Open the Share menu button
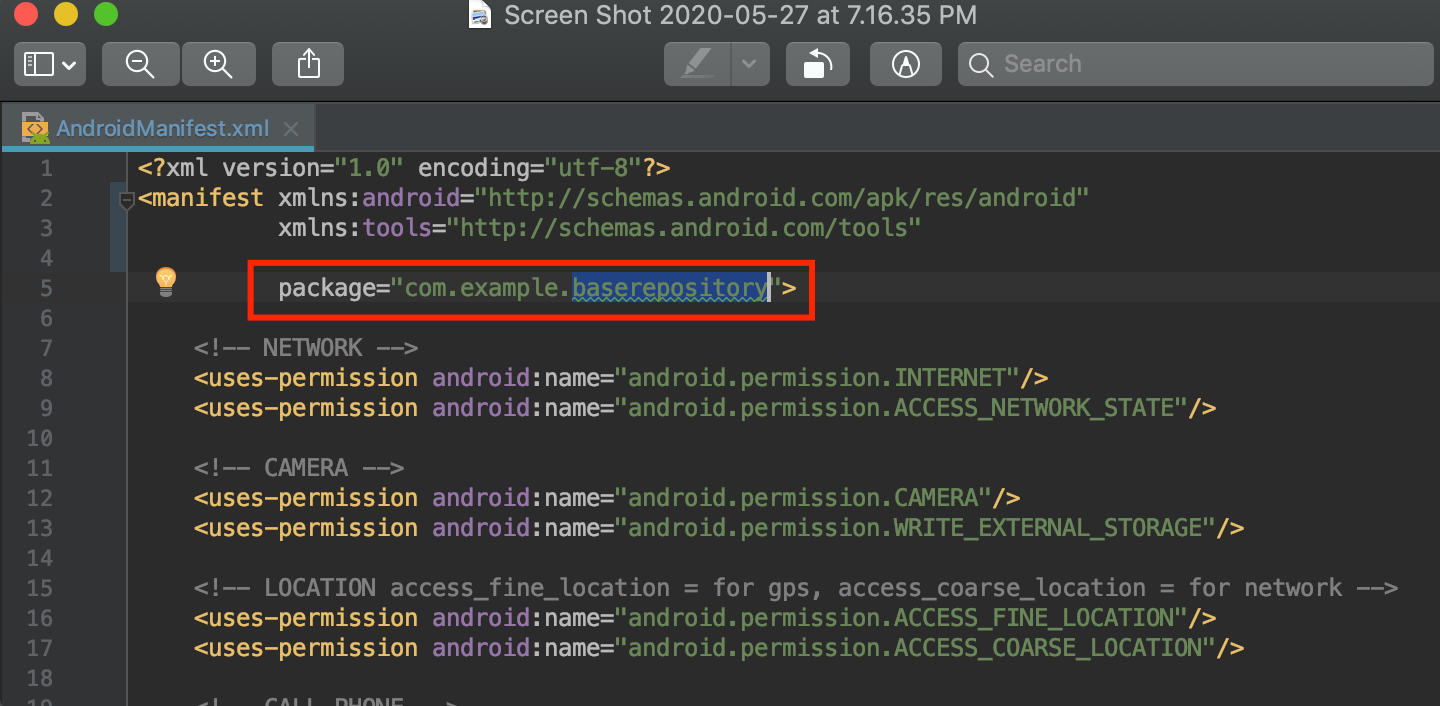The height and width of the screenshot is (706, 1440). [x=308, y=64]
